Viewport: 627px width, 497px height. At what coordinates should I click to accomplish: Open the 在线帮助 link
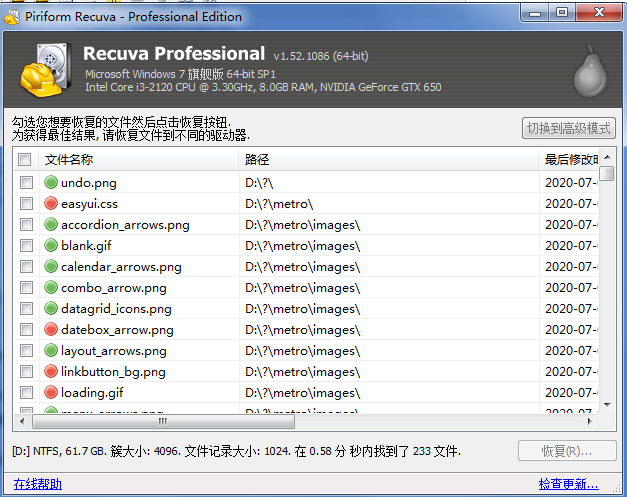coord(38,484)
